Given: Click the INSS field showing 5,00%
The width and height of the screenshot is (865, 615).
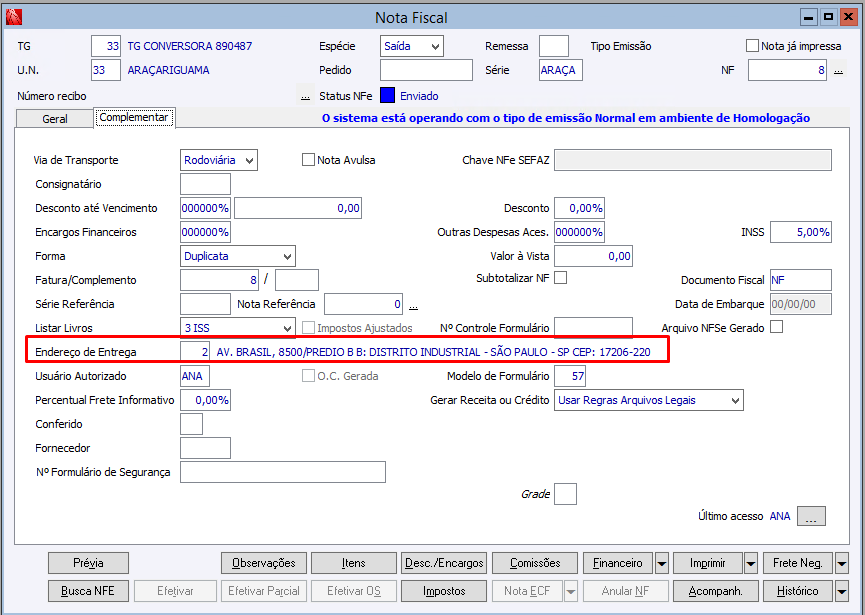Looking at the screenshot, I should tap(801, 232).
